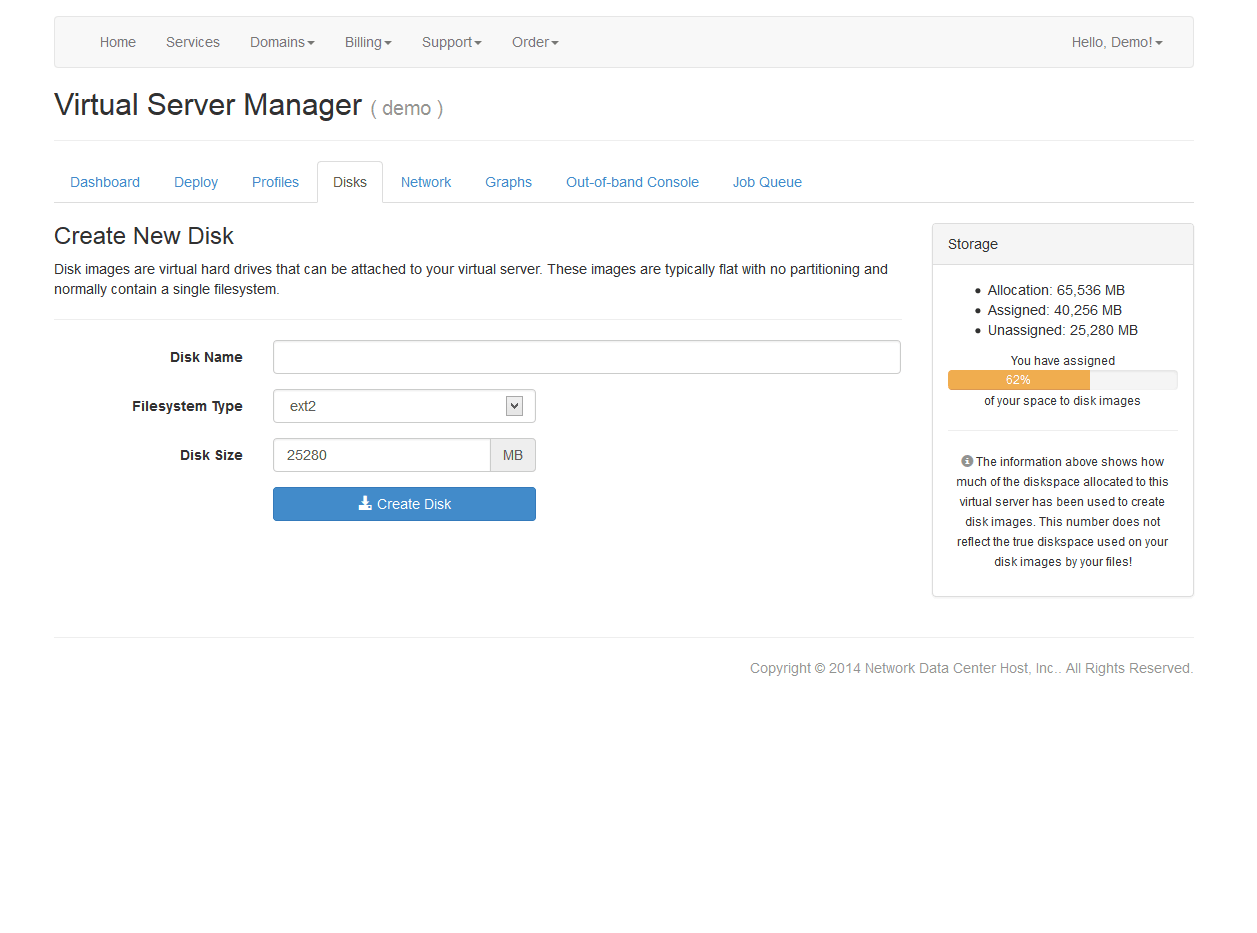Click the download icon on Create Disk
1257x933 pixels.
point(365,504)
